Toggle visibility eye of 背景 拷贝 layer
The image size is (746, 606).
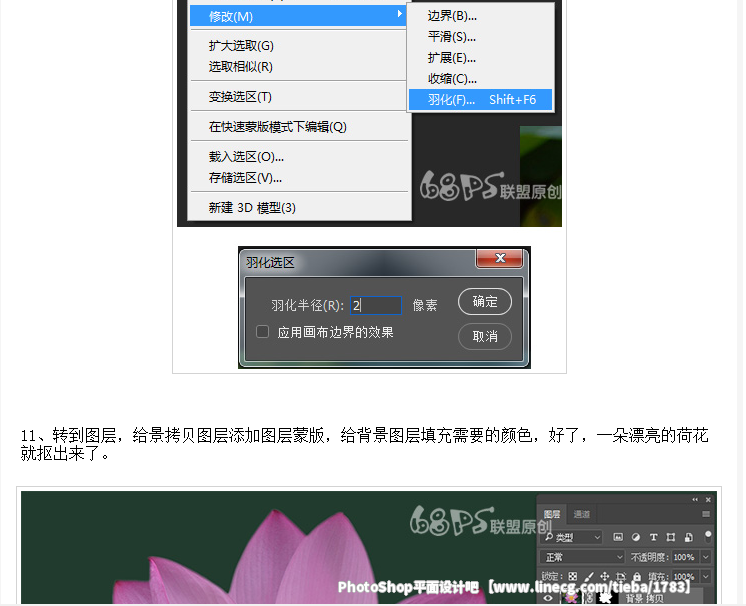(x=548, y=598)
